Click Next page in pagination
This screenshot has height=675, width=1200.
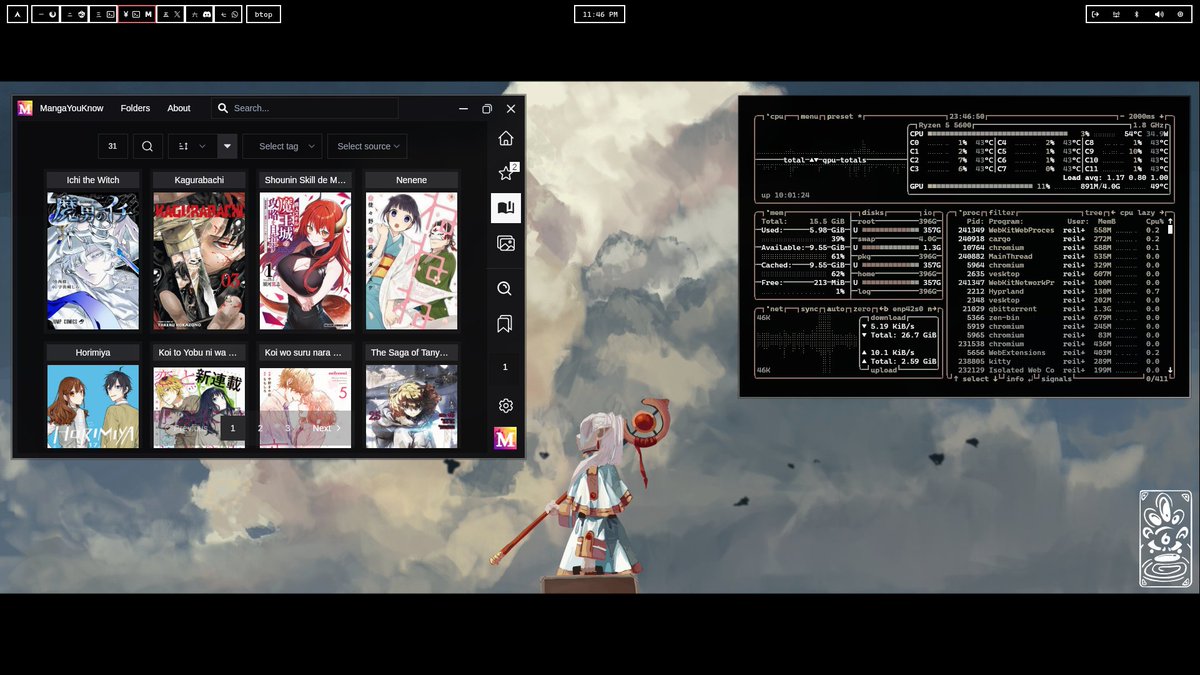pyautogui.click(x=326, y=428)
